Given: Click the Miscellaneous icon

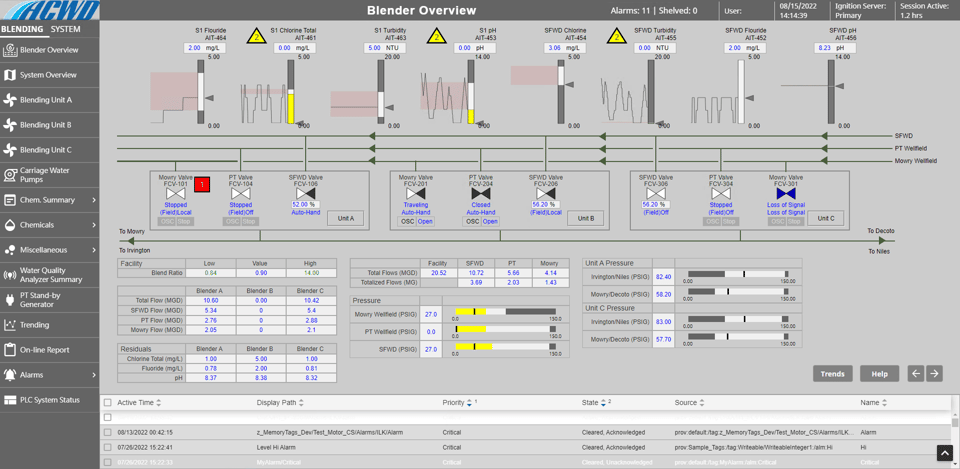Looking at the screenshot, I should click(9, 250).
